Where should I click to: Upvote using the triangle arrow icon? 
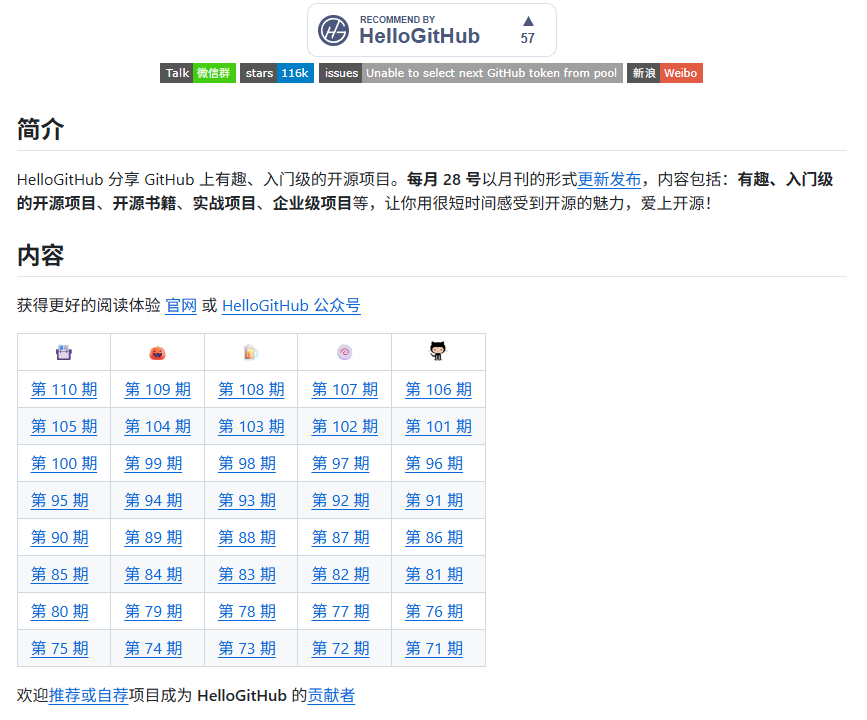[528, 21]
